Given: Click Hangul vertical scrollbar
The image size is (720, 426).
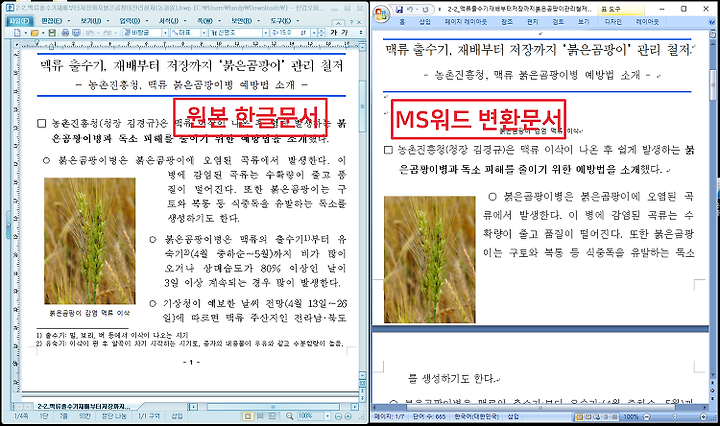Looking at the screenshot, I should pyautogui.click(x=362, y=106).
